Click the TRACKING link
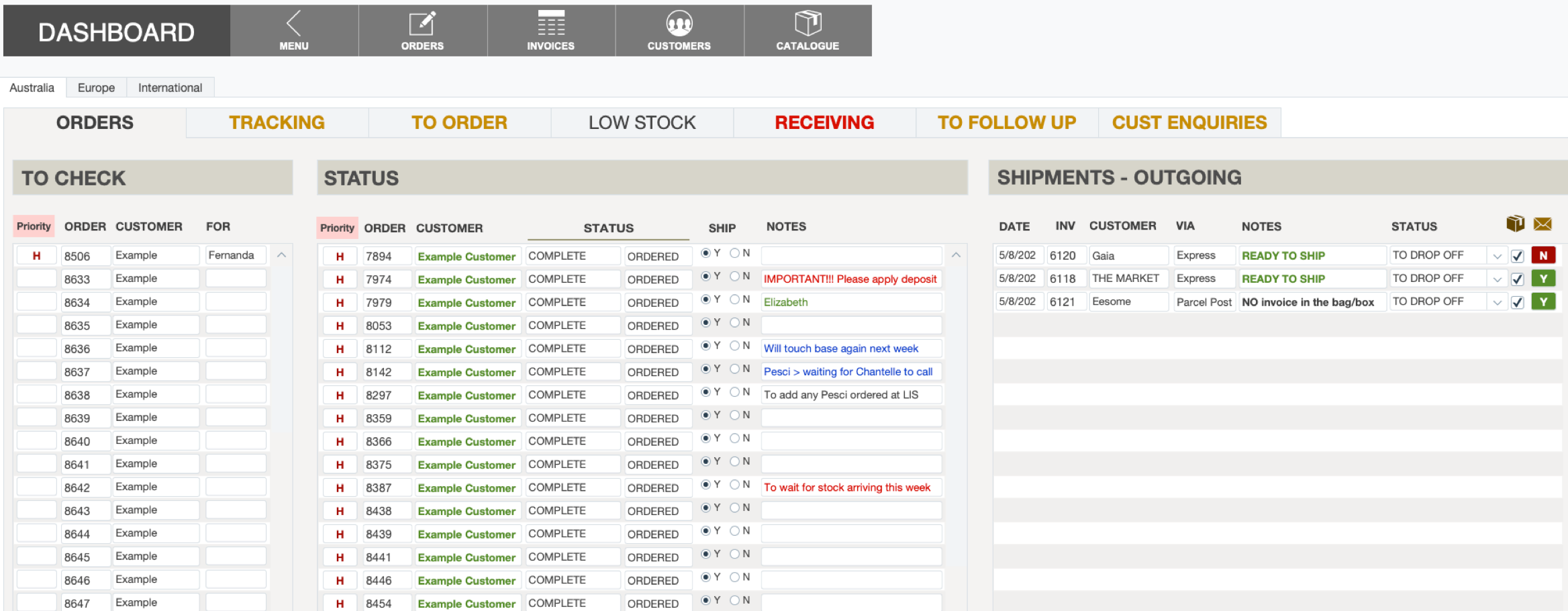The width and height of the screenshot is (1568, 611). (x=277, y=122)
